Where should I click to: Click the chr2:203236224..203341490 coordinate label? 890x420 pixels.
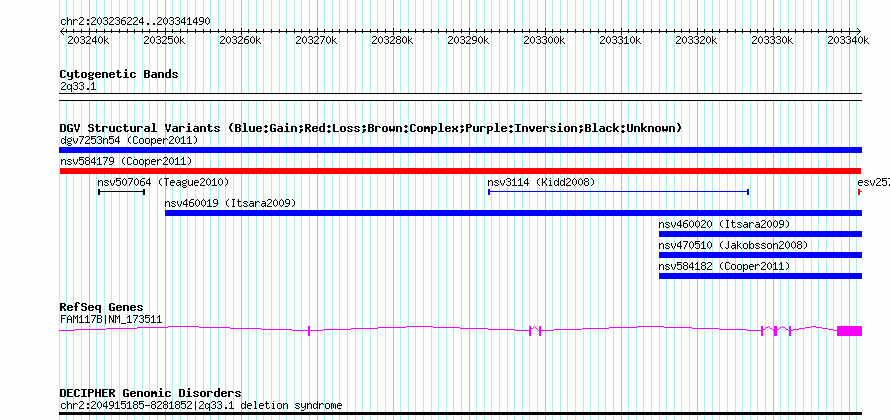click(x=135, y=22)
